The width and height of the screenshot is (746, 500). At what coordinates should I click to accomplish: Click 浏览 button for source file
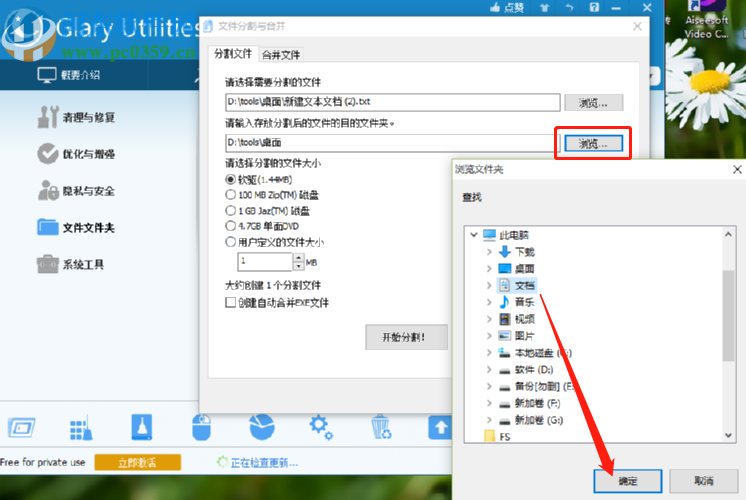click(593, 103)
